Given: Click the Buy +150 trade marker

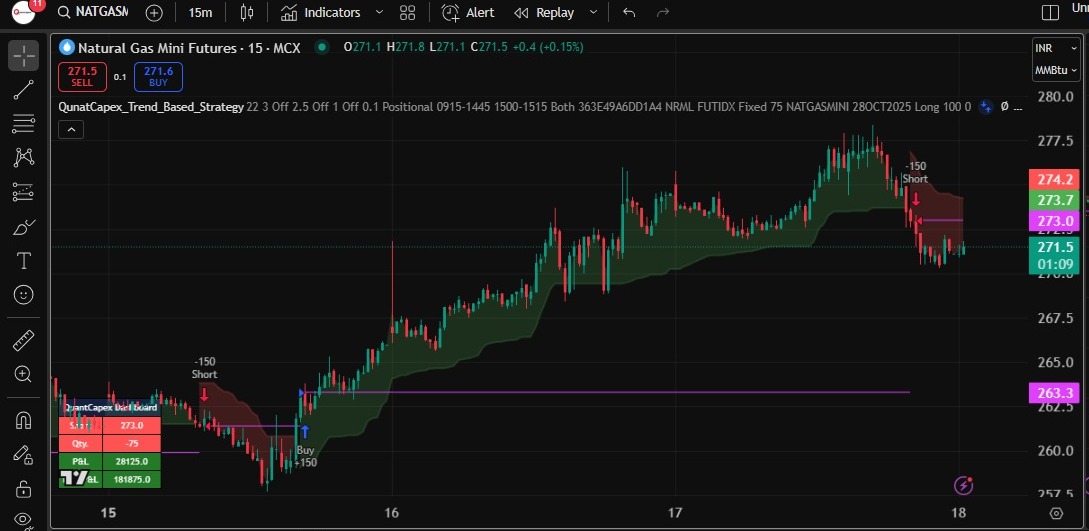Looking at the screenshot, I should click(305, 446).
